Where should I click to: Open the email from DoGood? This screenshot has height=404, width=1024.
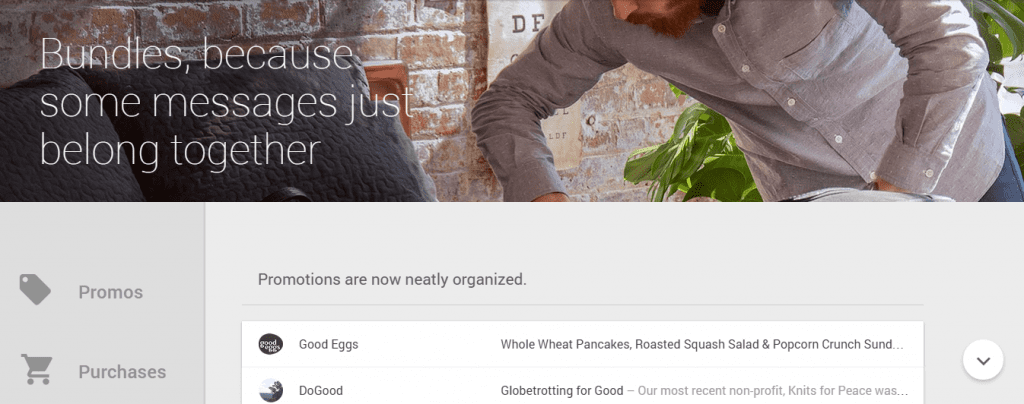click(x=583, y=390)
